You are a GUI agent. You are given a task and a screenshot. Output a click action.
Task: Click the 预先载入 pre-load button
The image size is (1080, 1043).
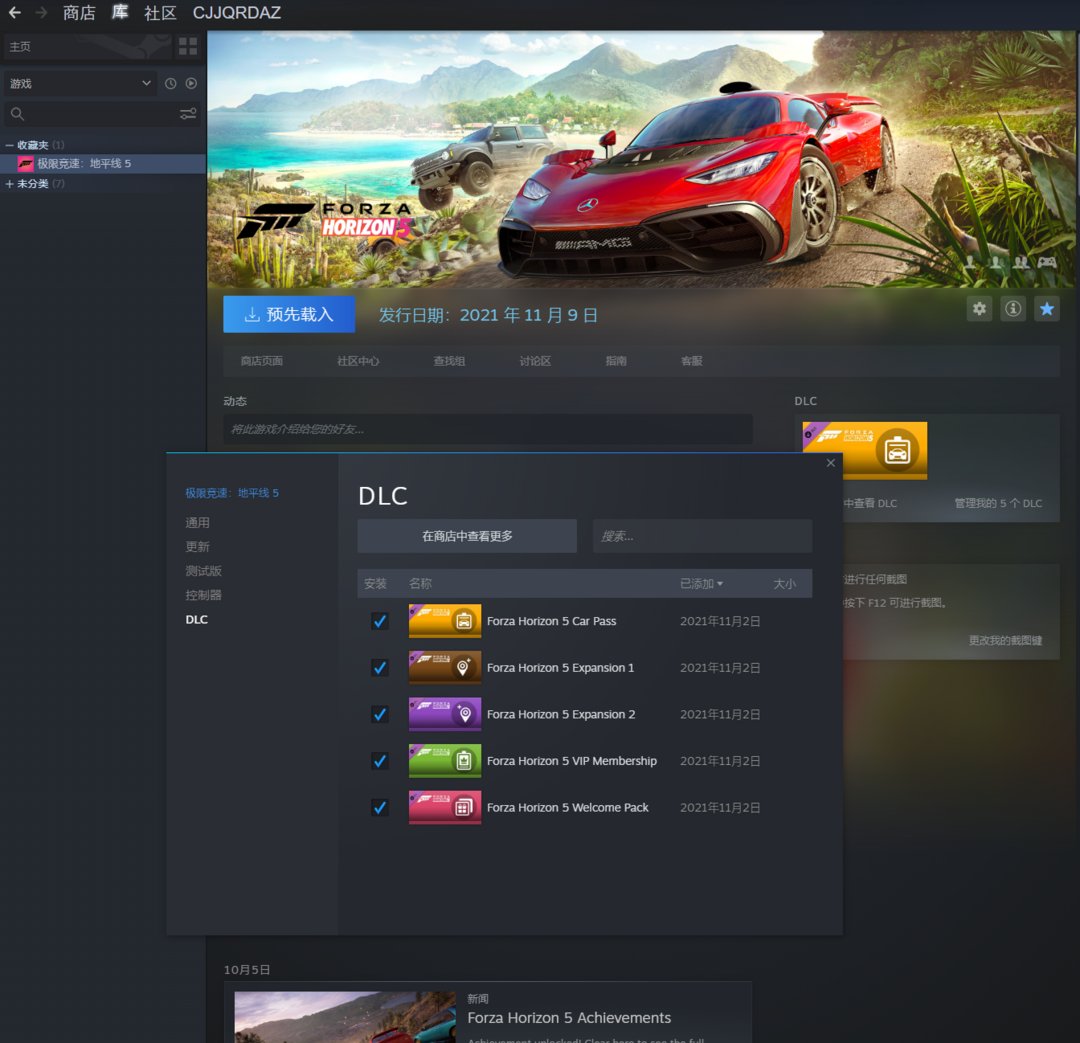coord(289,314)
